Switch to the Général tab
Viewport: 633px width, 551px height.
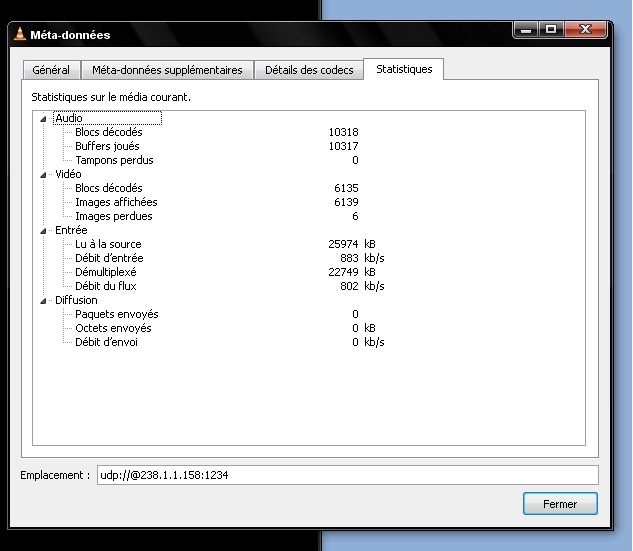(51, 70)
